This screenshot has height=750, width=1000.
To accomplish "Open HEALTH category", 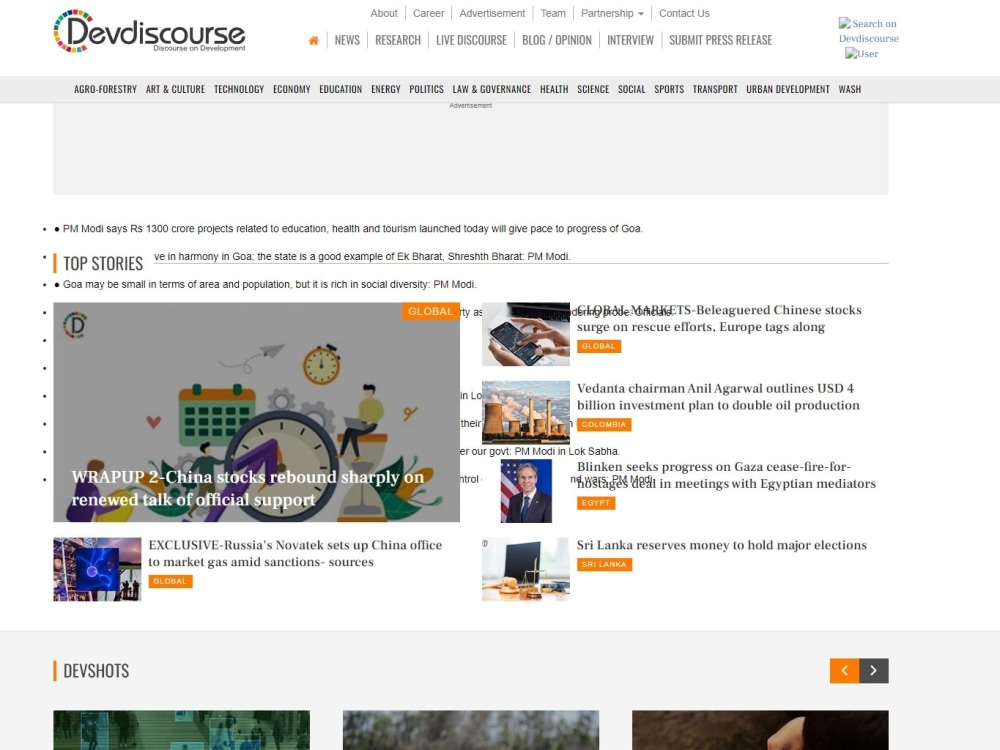I will tap(554, 89).
